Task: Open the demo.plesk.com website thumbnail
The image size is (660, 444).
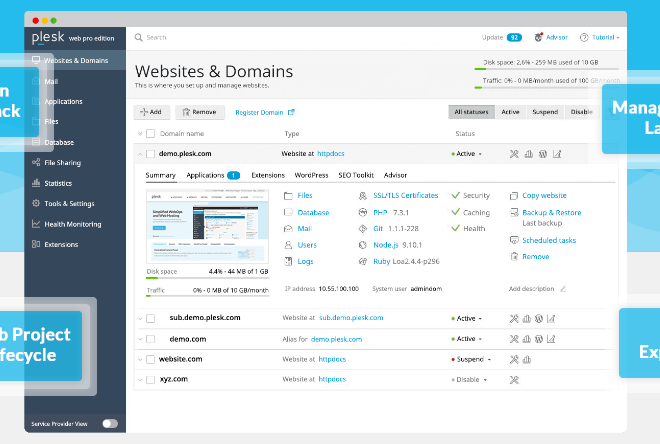Action: [208, 226]
